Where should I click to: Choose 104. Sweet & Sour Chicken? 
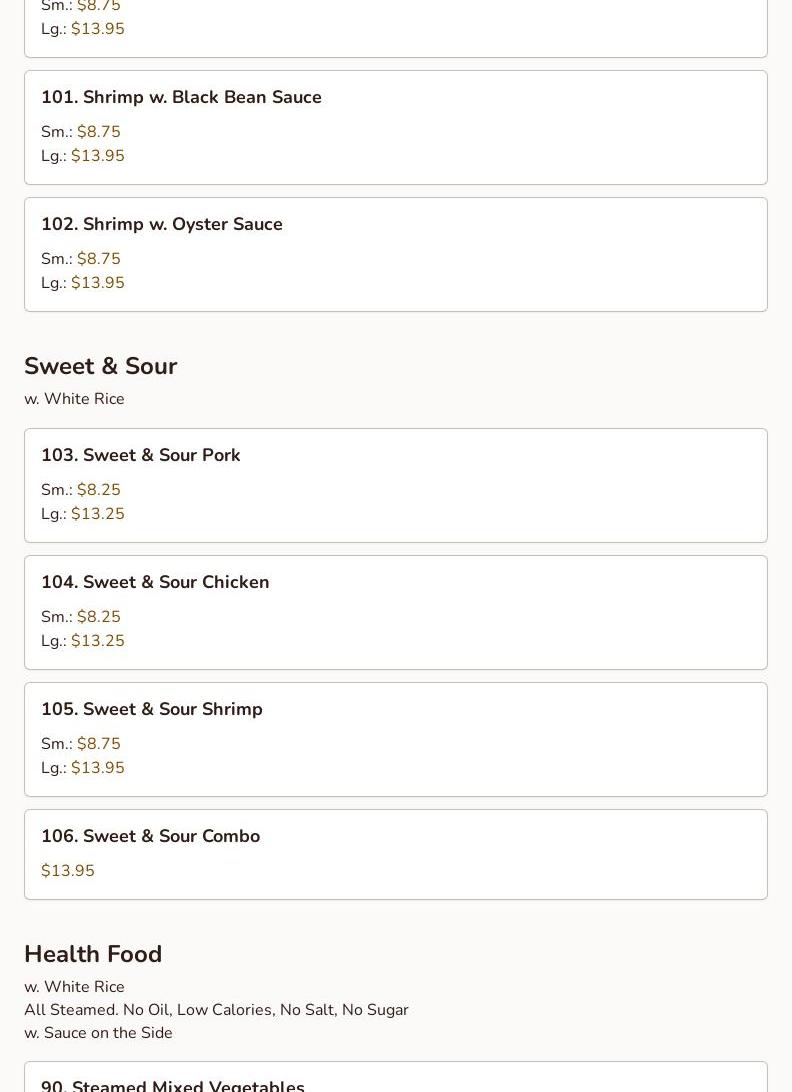(155, 582)
